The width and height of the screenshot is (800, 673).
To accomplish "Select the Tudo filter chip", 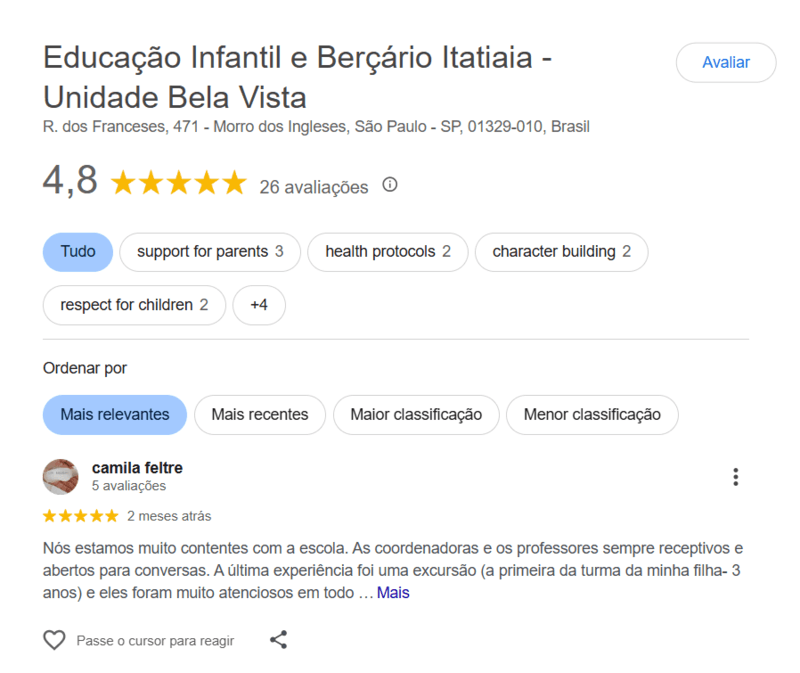I will click(x=78, y=252).
